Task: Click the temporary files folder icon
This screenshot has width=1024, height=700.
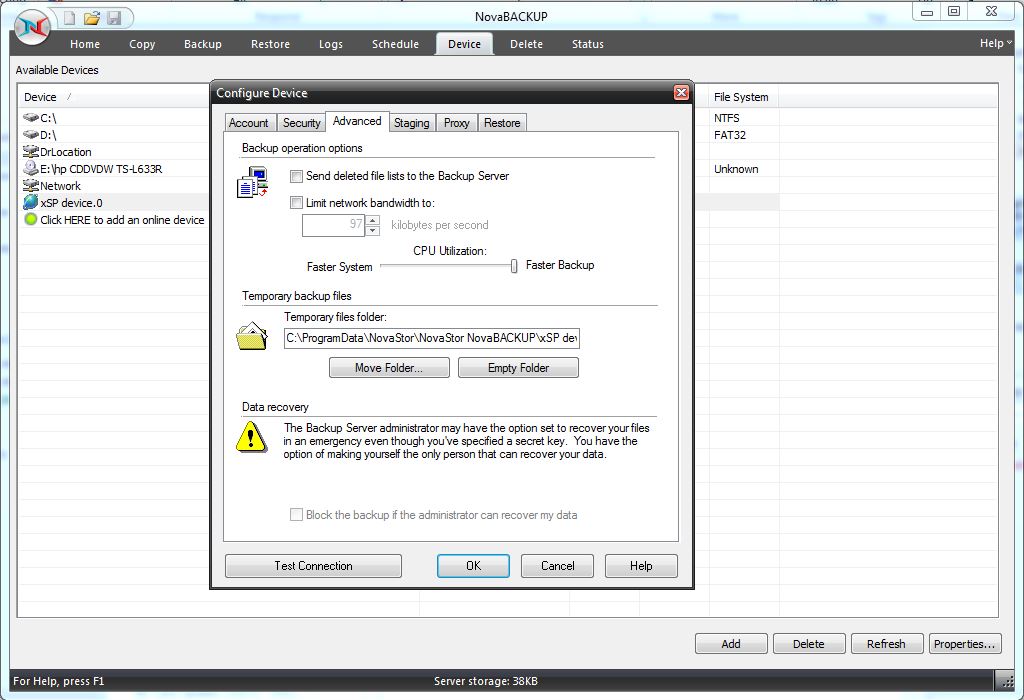Action: pos(252,336)
